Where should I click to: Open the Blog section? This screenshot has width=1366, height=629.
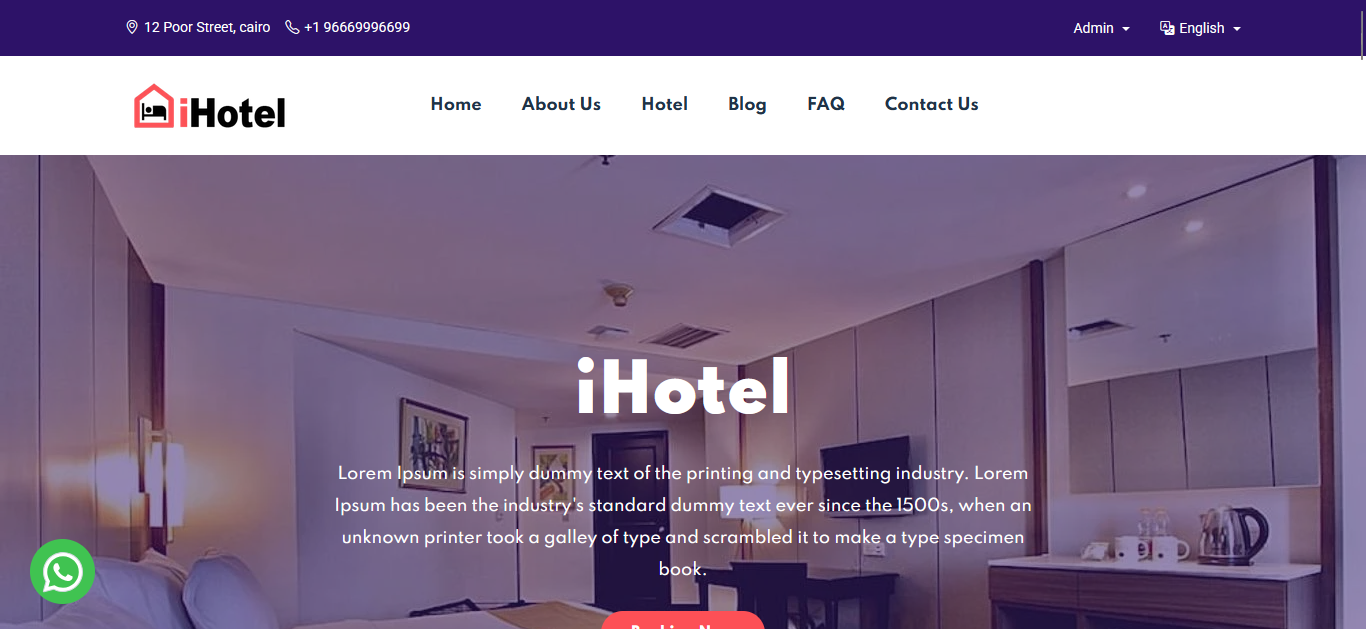click(x=747, y=104)
